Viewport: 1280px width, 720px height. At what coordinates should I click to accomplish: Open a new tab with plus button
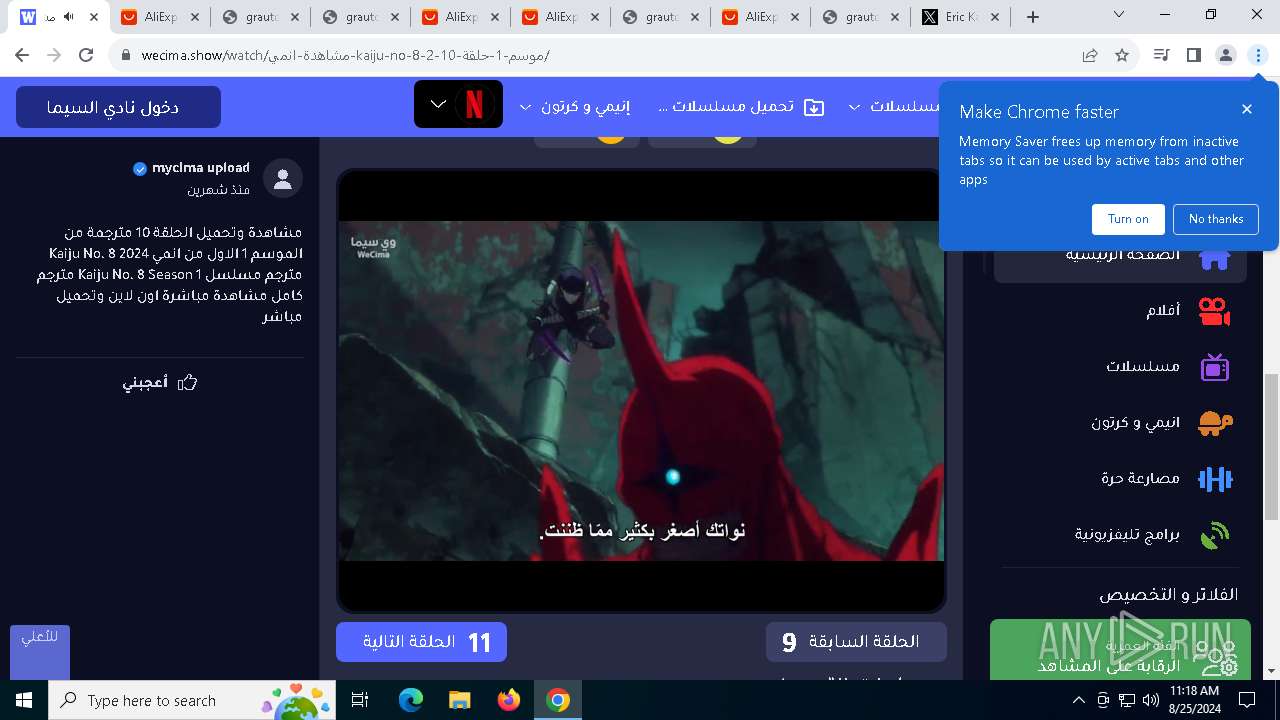(1033, 17)
